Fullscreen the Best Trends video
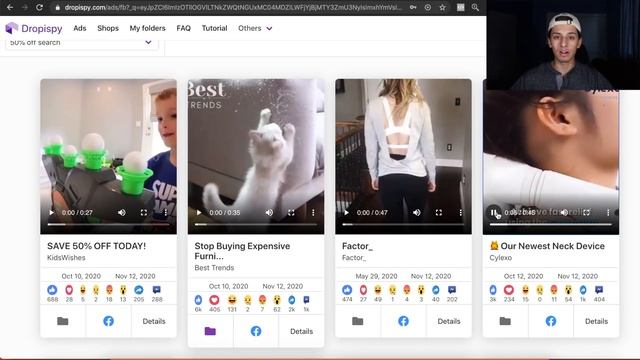The height and width of the screenshot is (360, 640). click(x=291, y=213)
